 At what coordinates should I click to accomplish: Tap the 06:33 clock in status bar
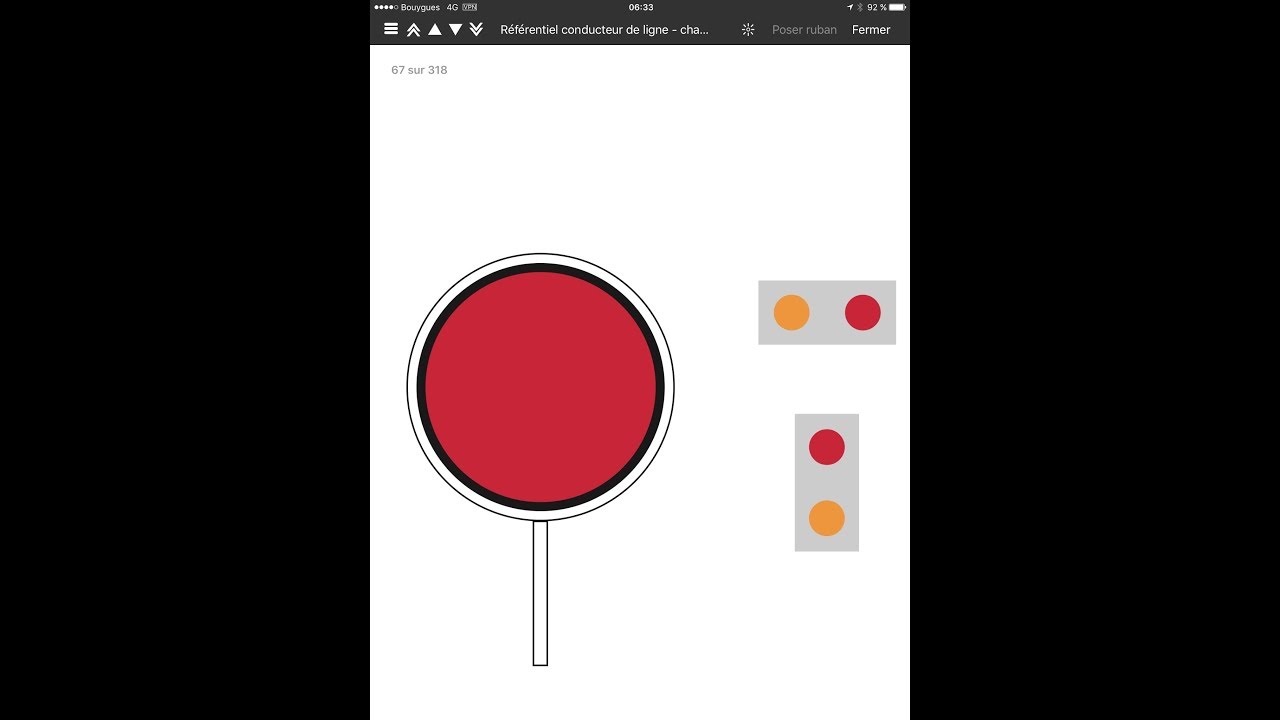point(641,7)
